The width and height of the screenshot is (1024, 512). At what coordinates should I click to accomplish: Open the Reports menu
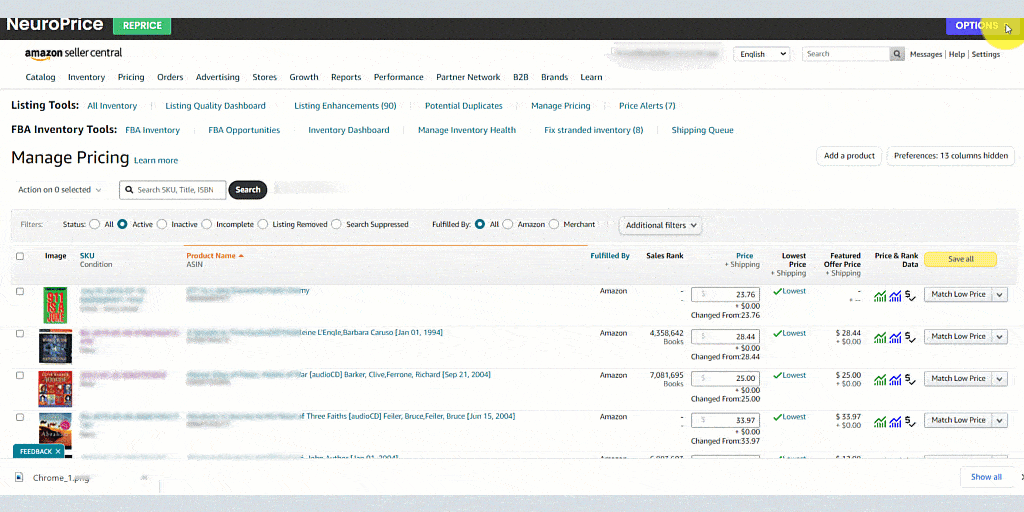345,77
